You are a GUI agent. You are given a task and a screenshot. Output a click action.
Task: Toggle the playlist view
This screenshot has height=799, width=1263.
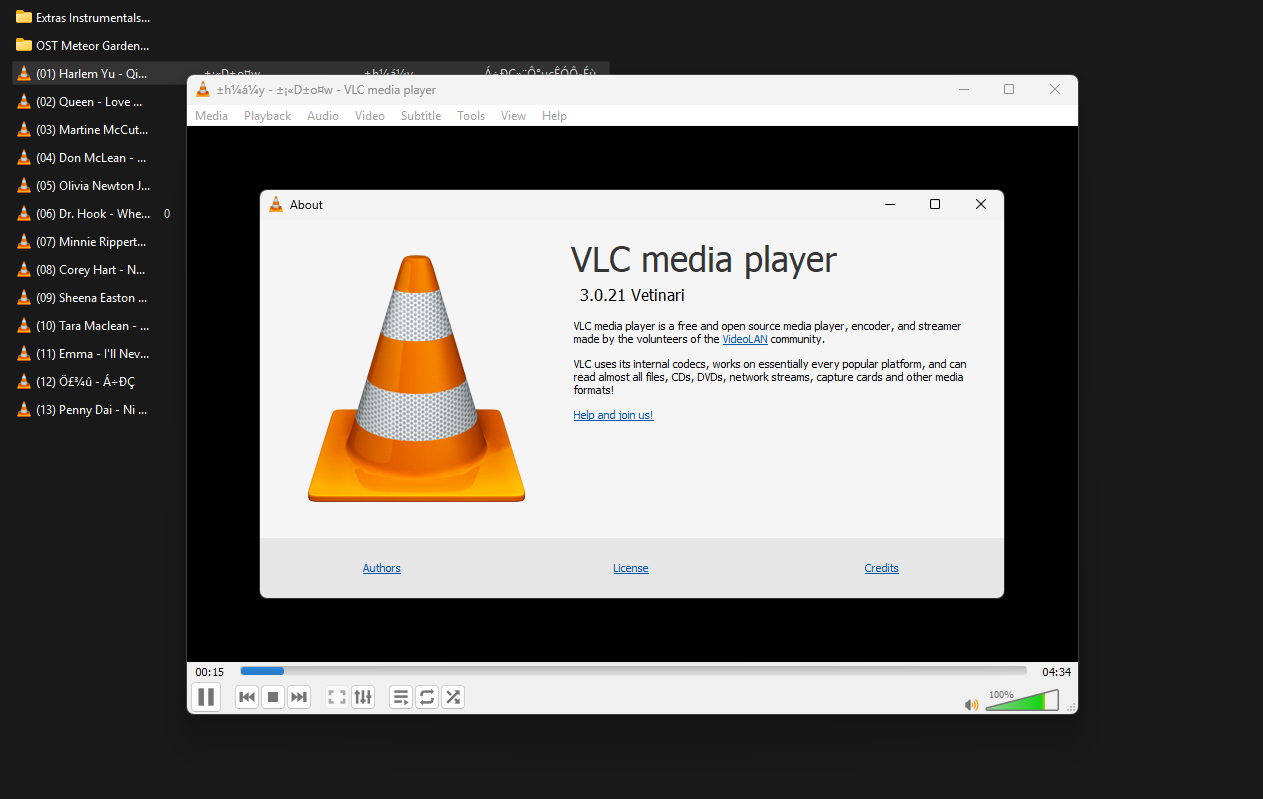tap(401, 697)
